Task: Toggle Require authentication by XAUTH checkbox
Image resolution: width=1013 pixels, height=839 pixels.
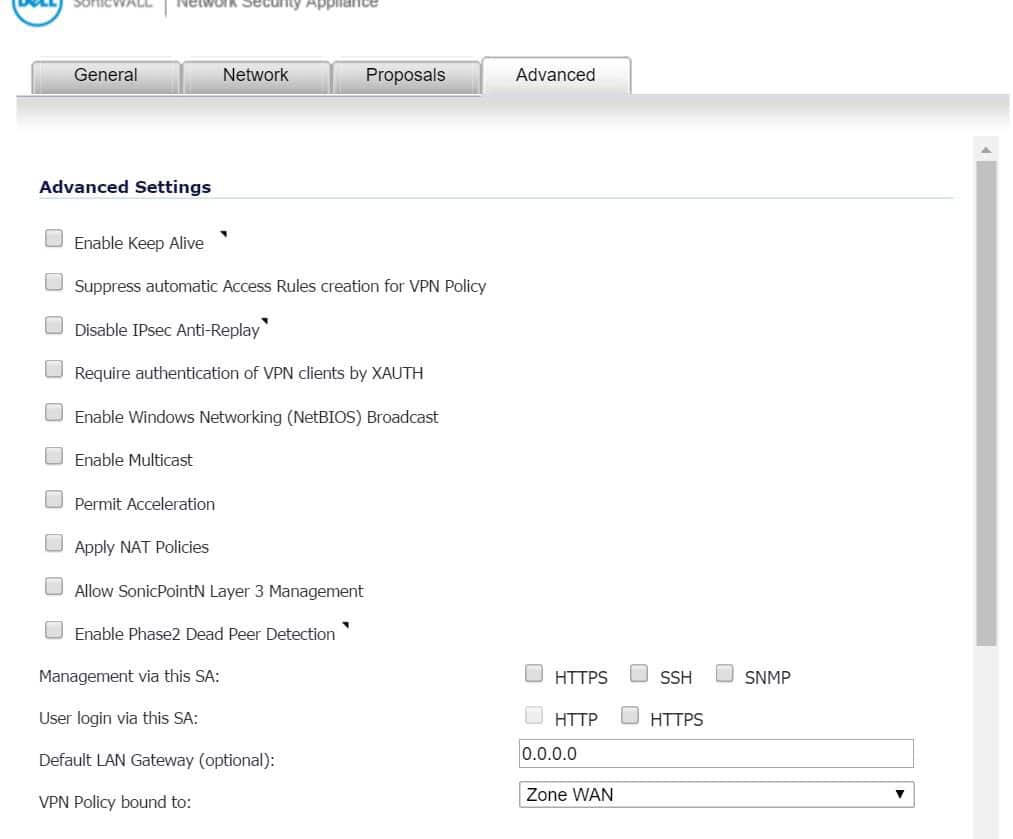Action: coord(54,370)
